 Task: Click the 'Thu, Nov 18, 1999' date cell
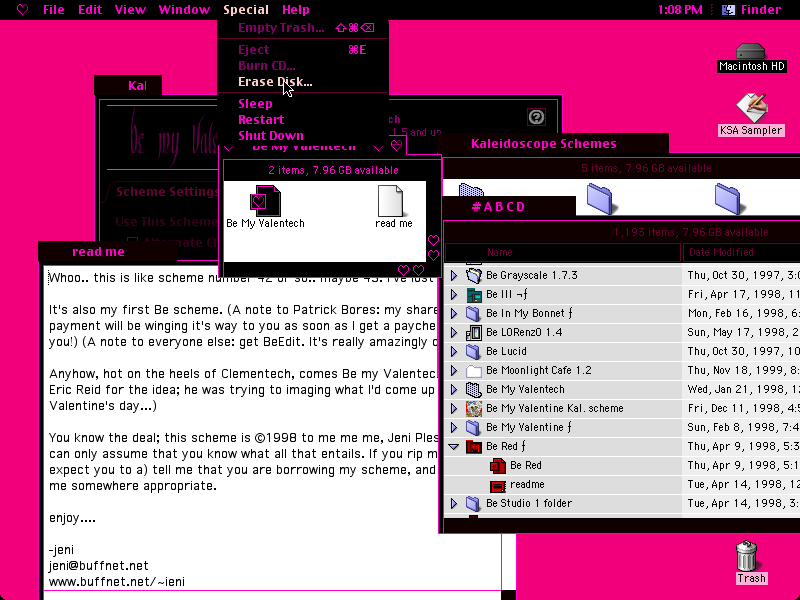click(743, 370)
